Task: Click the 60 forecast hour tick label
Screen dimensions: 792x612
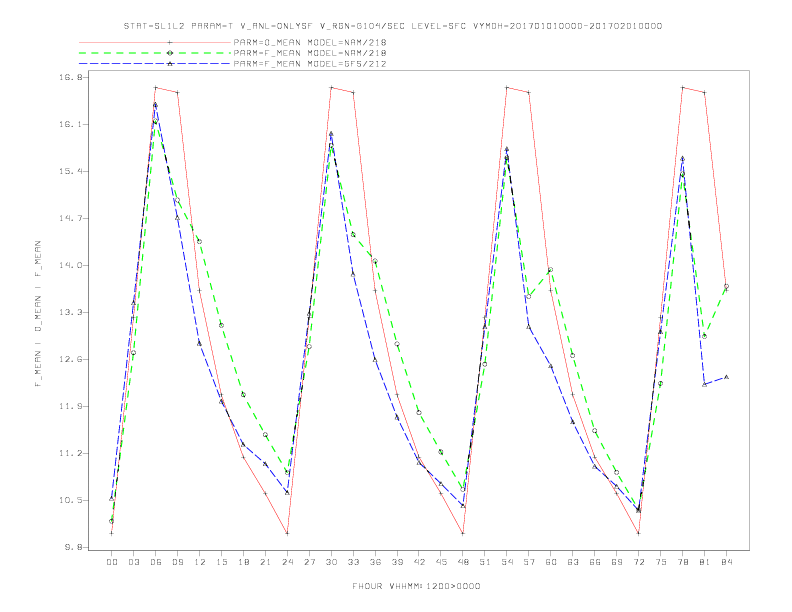Action: click(551, 562)
